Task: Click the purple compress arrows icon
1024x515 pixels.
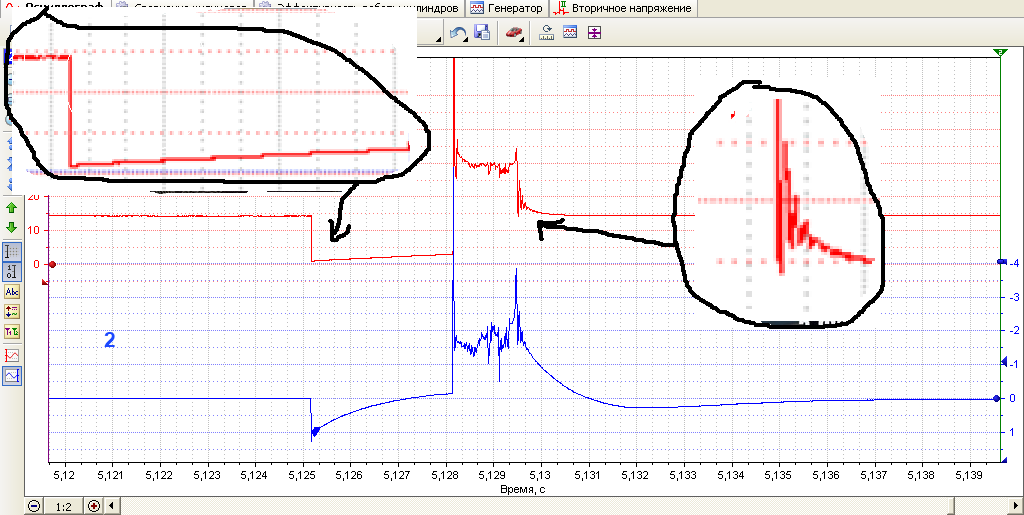Action: coord(594,32)
